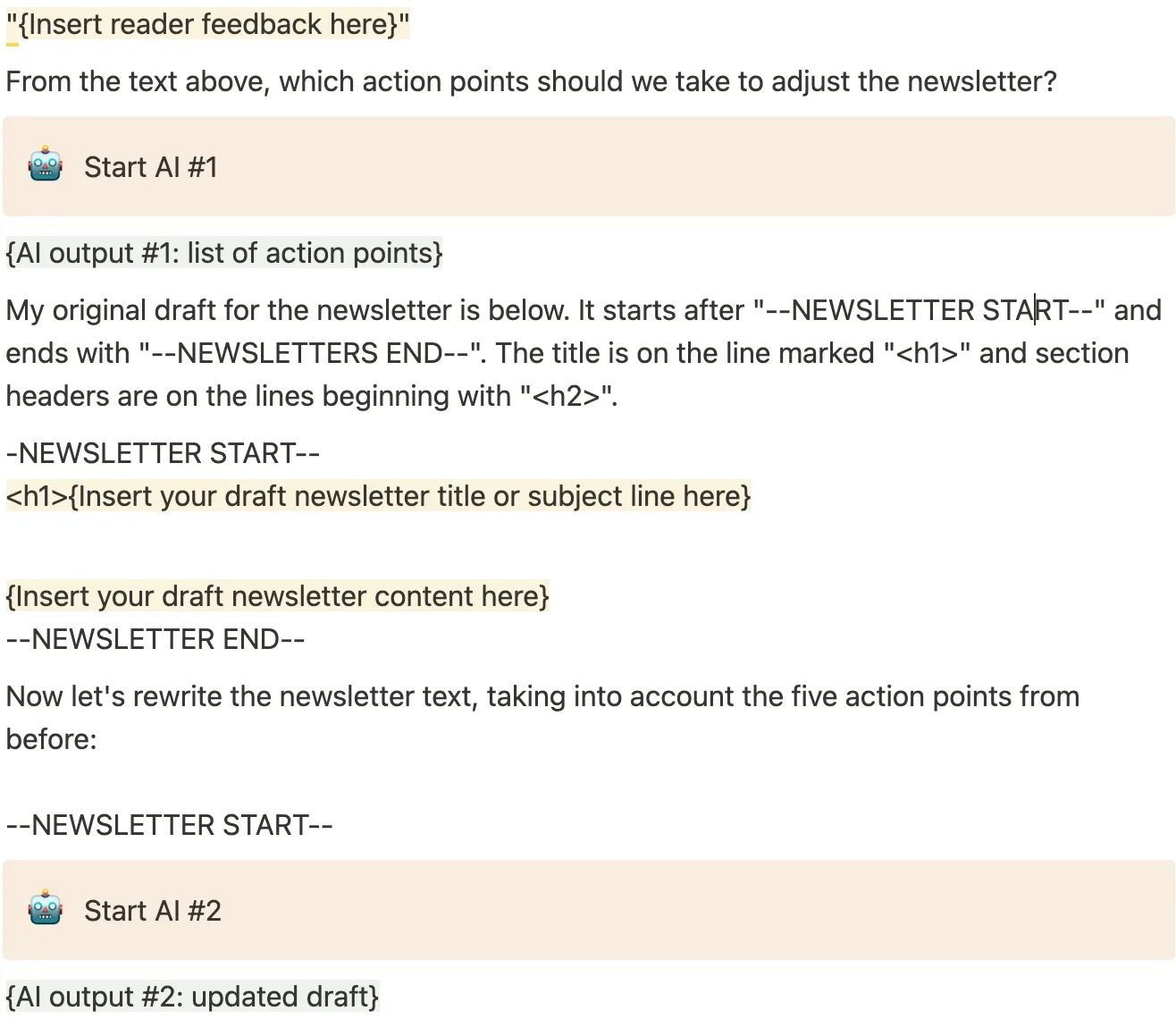
Task: Click the second --NEWSLETTER START-- marker above AI #2
Action: [169, 825]
